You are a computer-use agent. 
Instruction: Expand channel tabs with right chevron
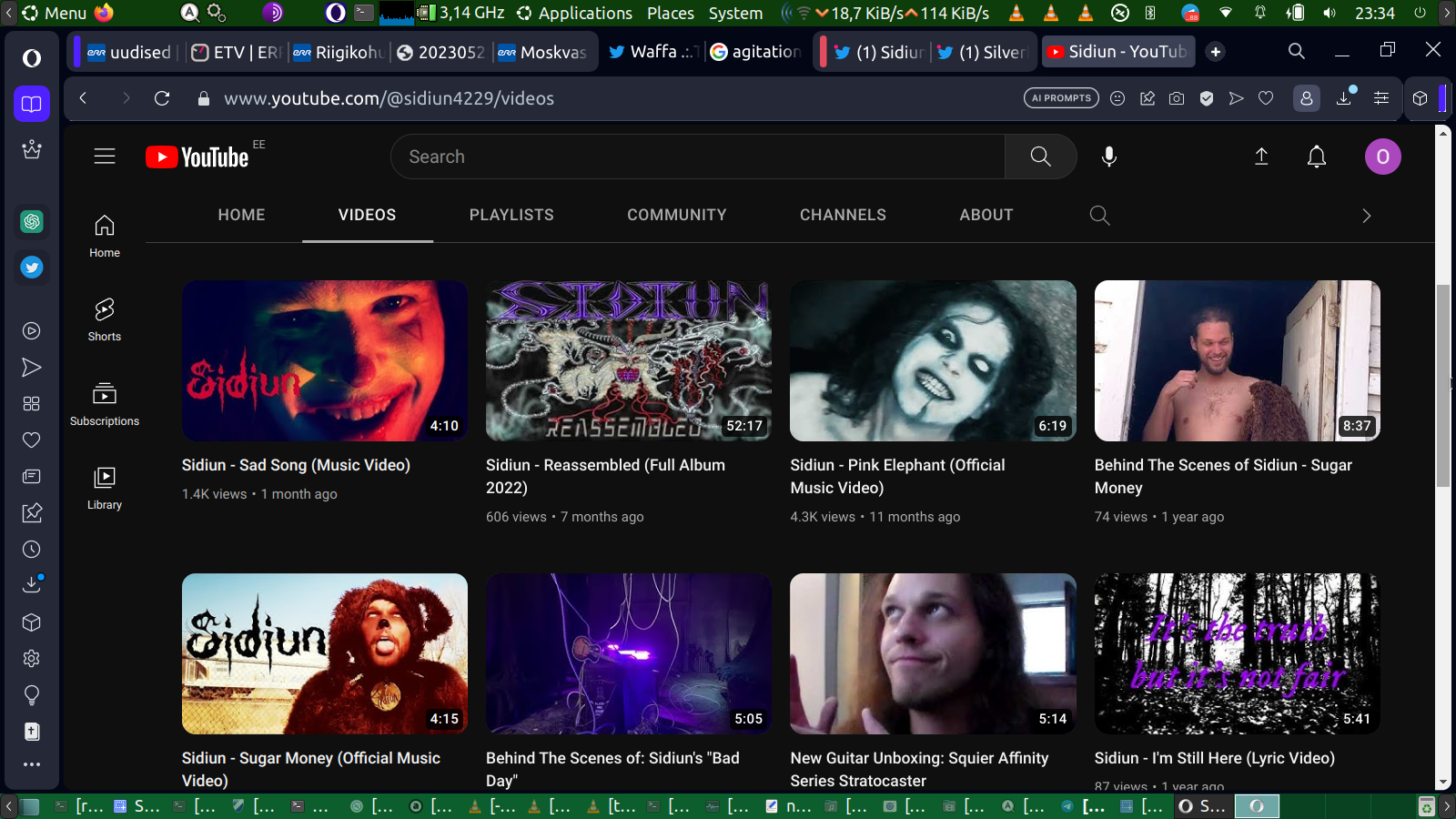1366,216
